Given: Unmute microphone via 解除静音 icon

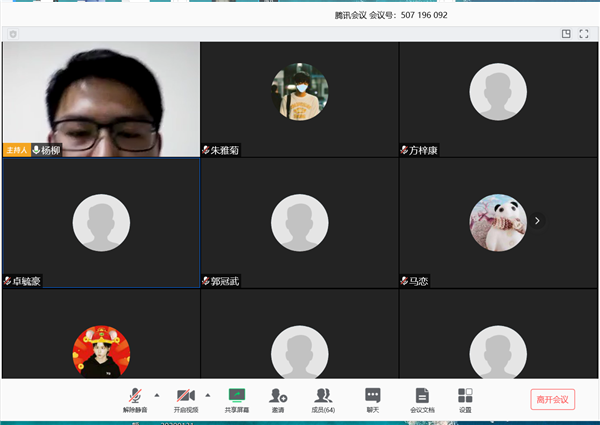Looking at the screenshot, I should tap(135, 396).
